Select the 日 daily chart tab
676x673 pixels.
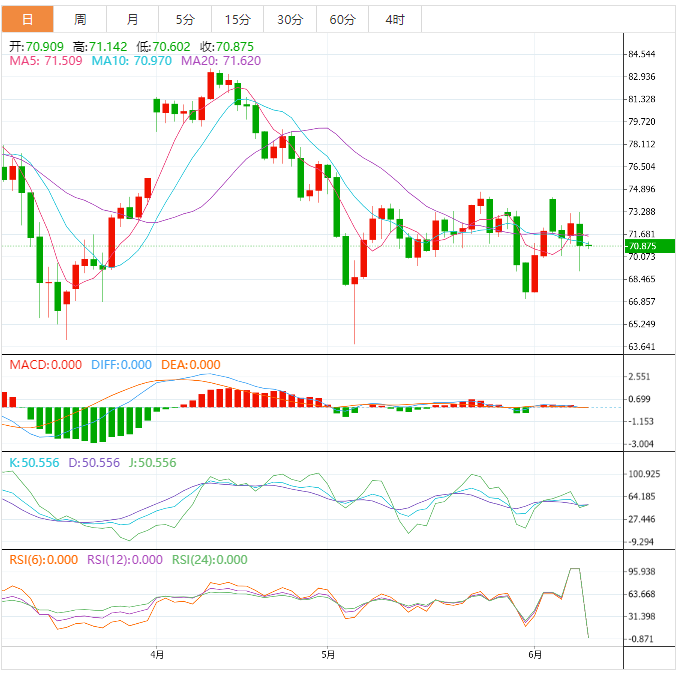[x=26, y=19]
